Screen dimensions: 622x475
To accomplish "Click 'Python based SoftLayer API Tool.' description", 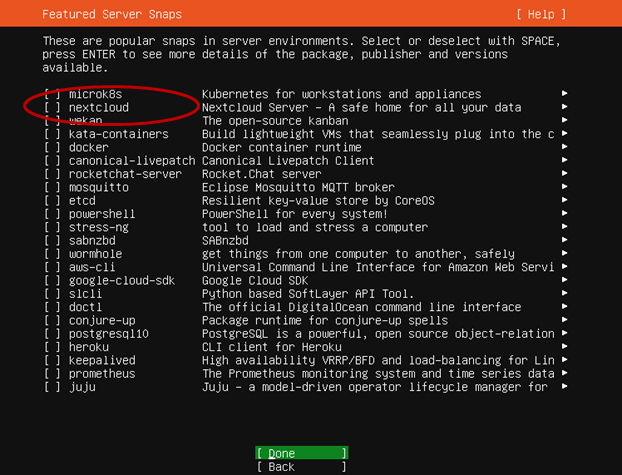I will pyautogui.click(x=308, y=294).
